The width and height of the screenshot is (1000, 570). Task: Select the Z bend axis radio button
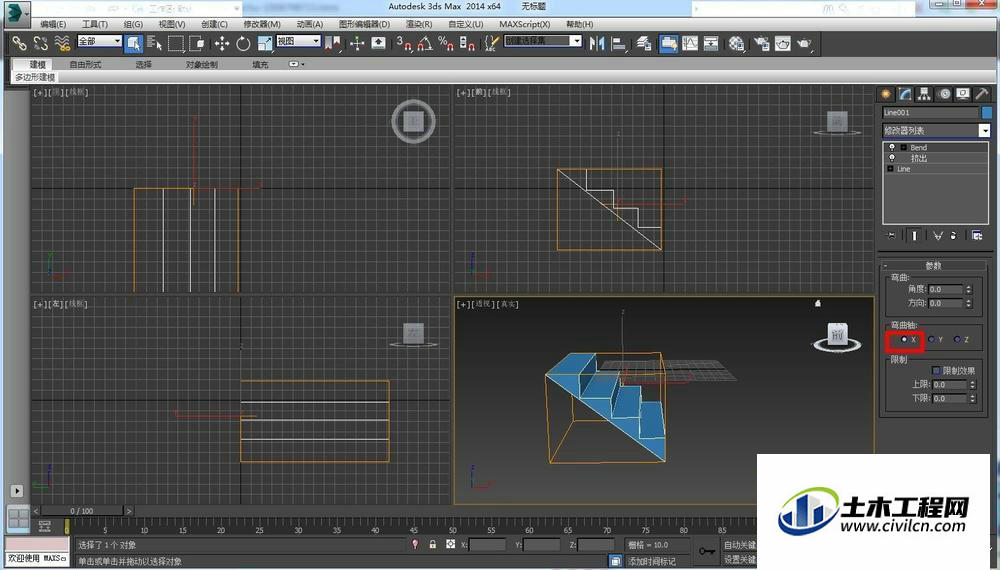click(957, 340)
